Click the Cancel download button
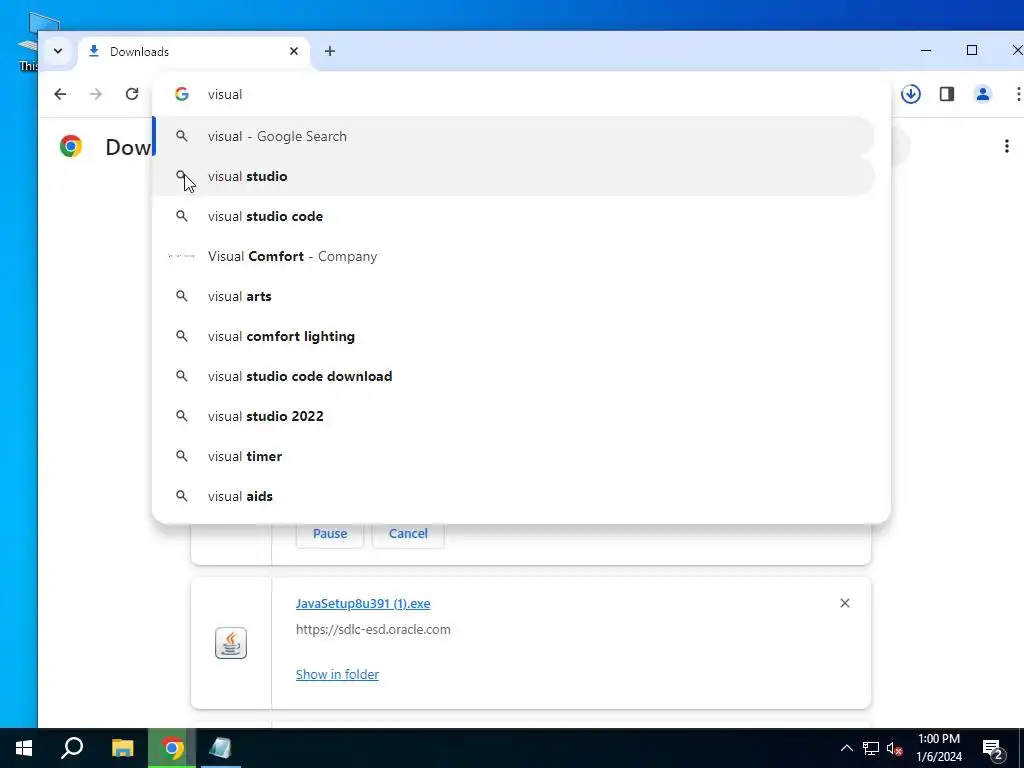The image size is (1024, 768). tap(408, 534)
